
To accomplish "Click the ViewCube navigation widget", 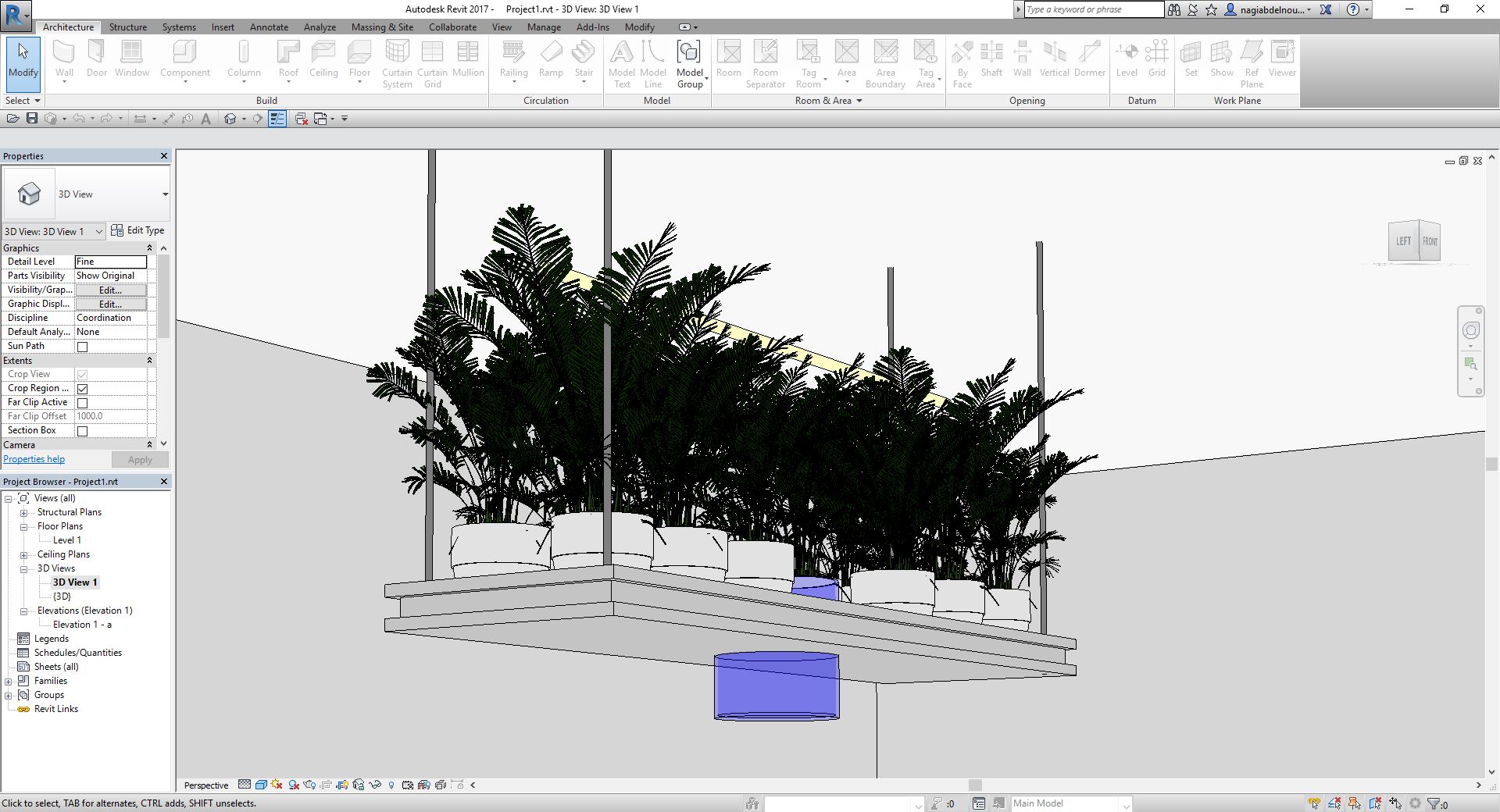I will coord(1414,241).
